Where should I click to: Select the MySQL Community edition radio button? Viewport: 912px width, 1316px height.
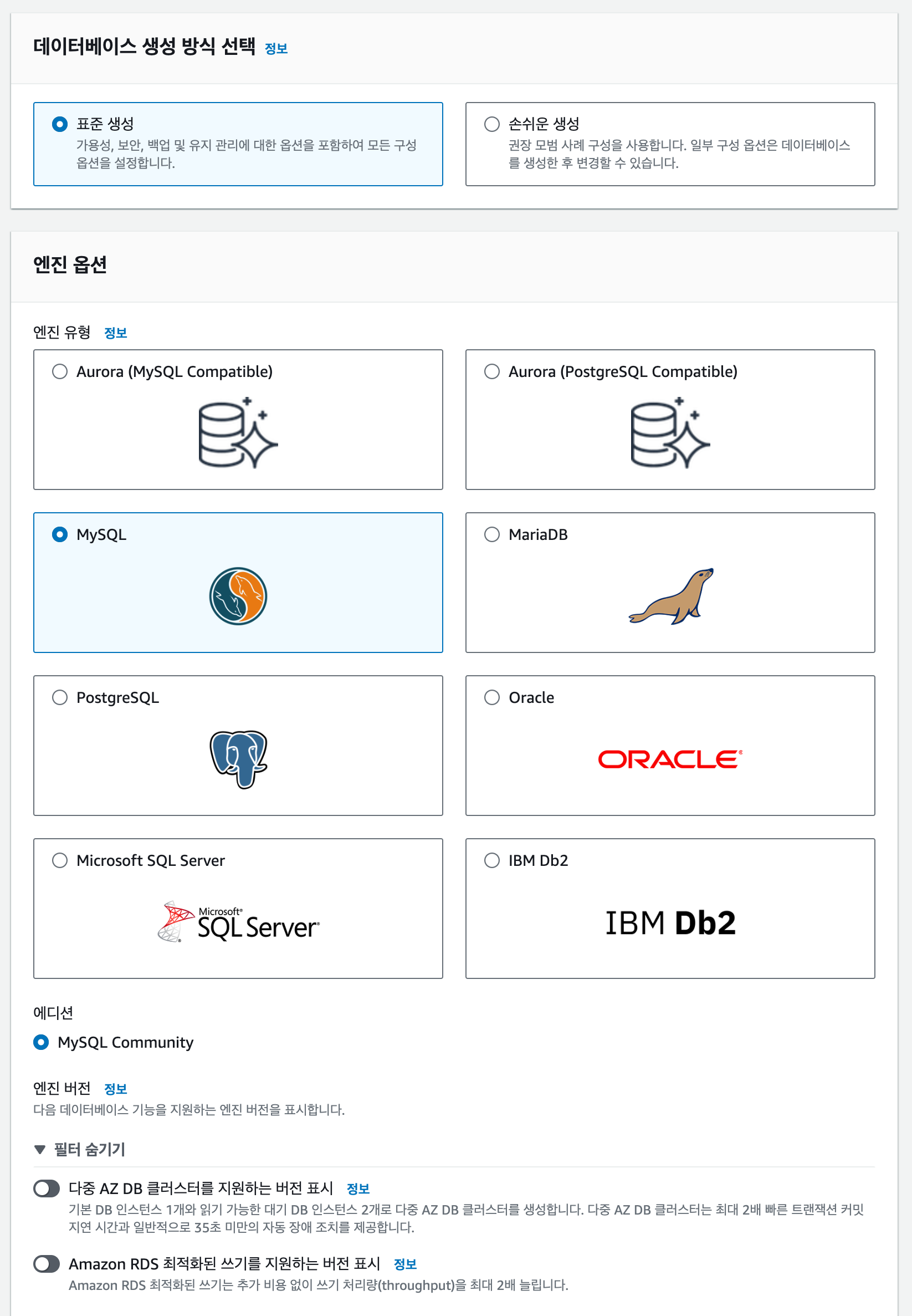(41, 1042)
